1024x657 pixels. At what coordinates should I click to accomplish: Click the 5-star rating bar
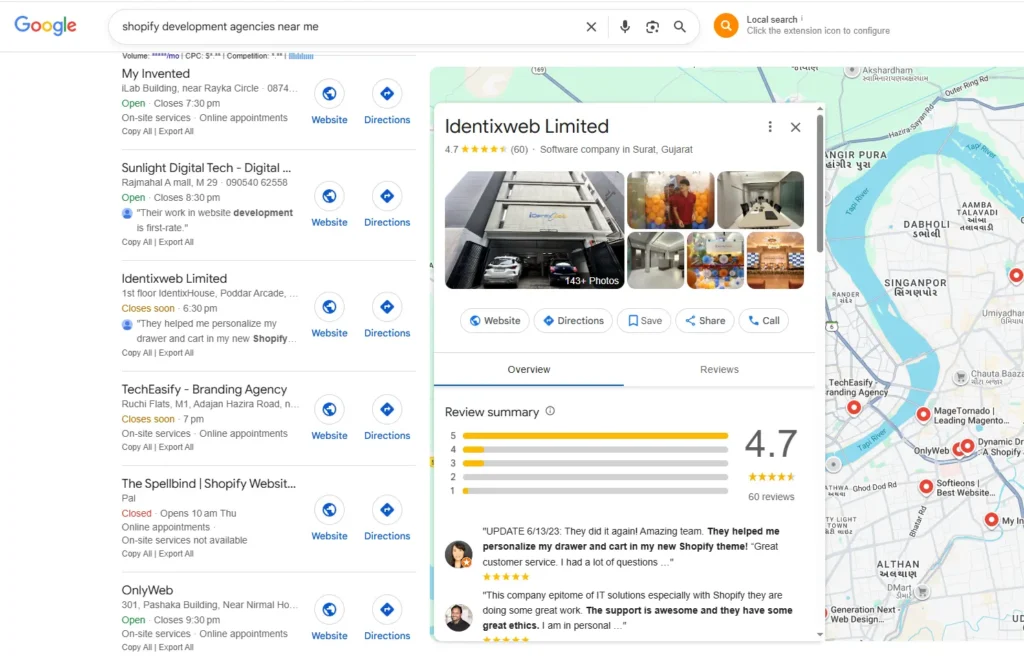pyautogui.click(x=595, y=436)
